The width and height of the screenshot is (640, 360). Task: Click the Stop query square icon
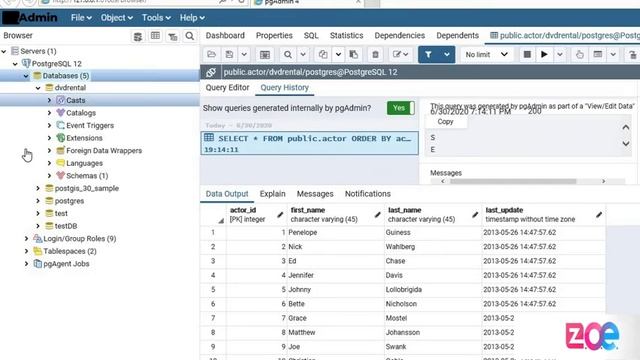pos(527,55)
